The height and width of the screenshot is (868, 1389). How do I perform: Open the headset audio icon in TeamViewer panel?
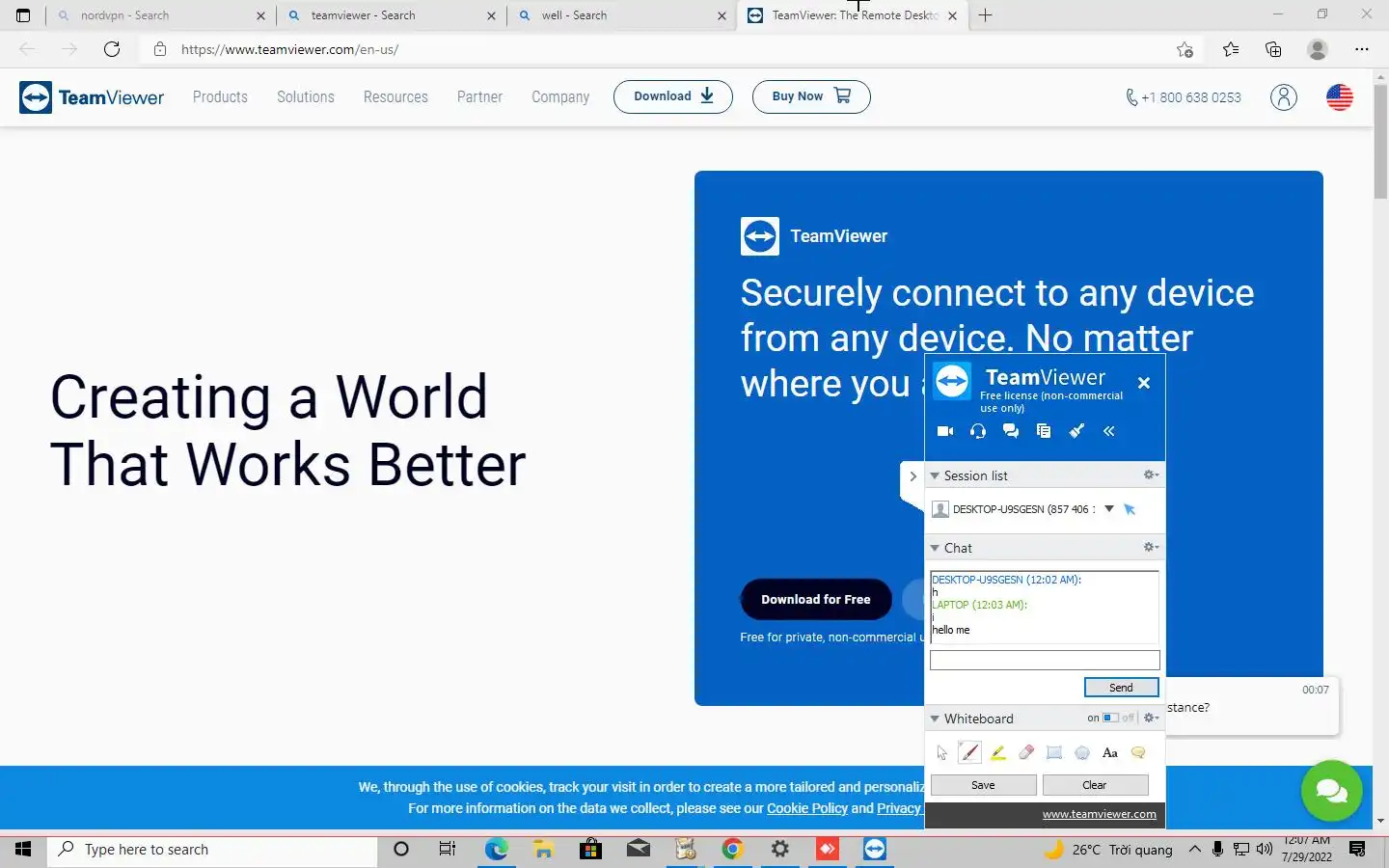[978, 431]
